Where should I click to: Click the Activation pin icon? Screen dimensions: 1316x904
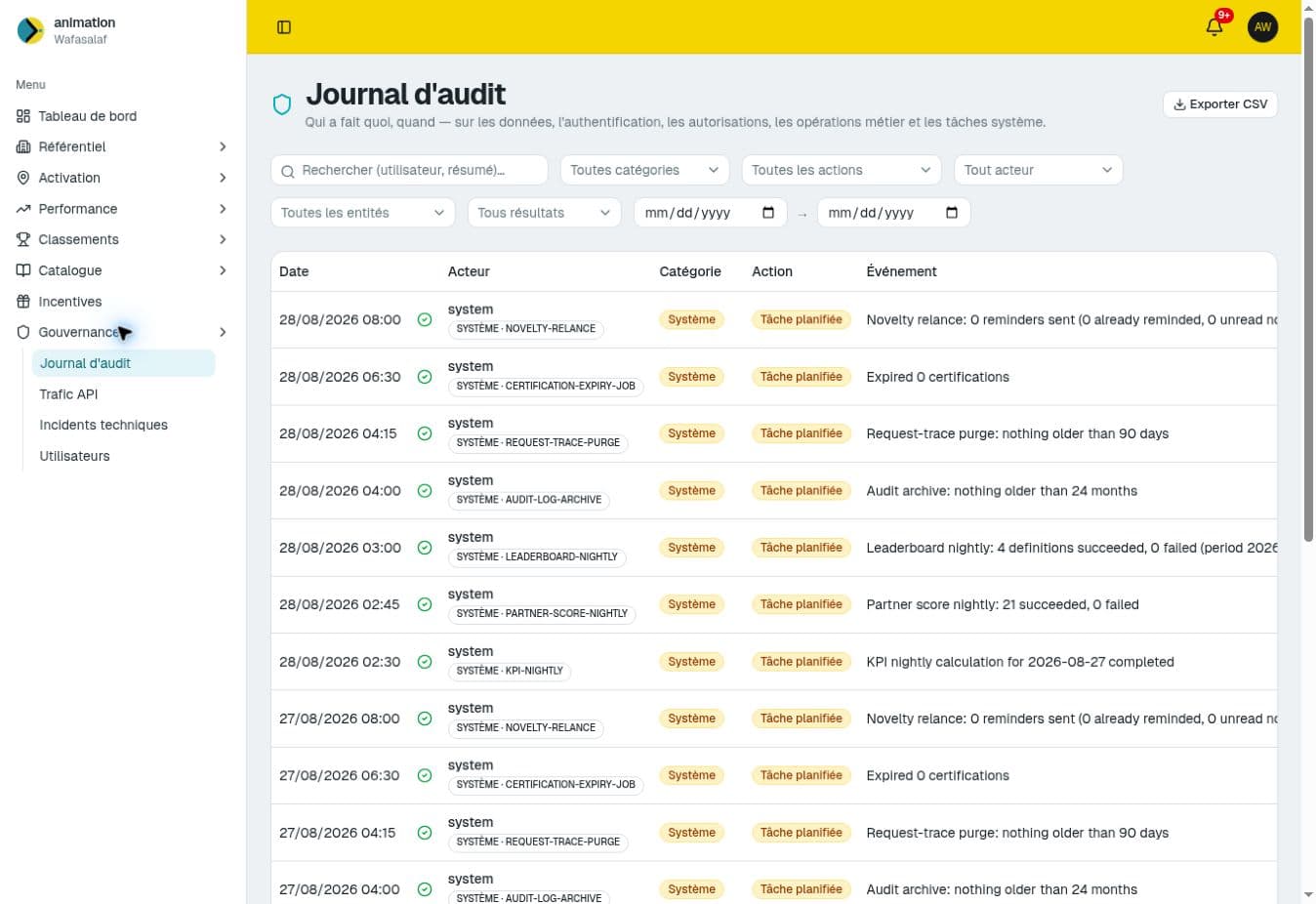(23, 178)
